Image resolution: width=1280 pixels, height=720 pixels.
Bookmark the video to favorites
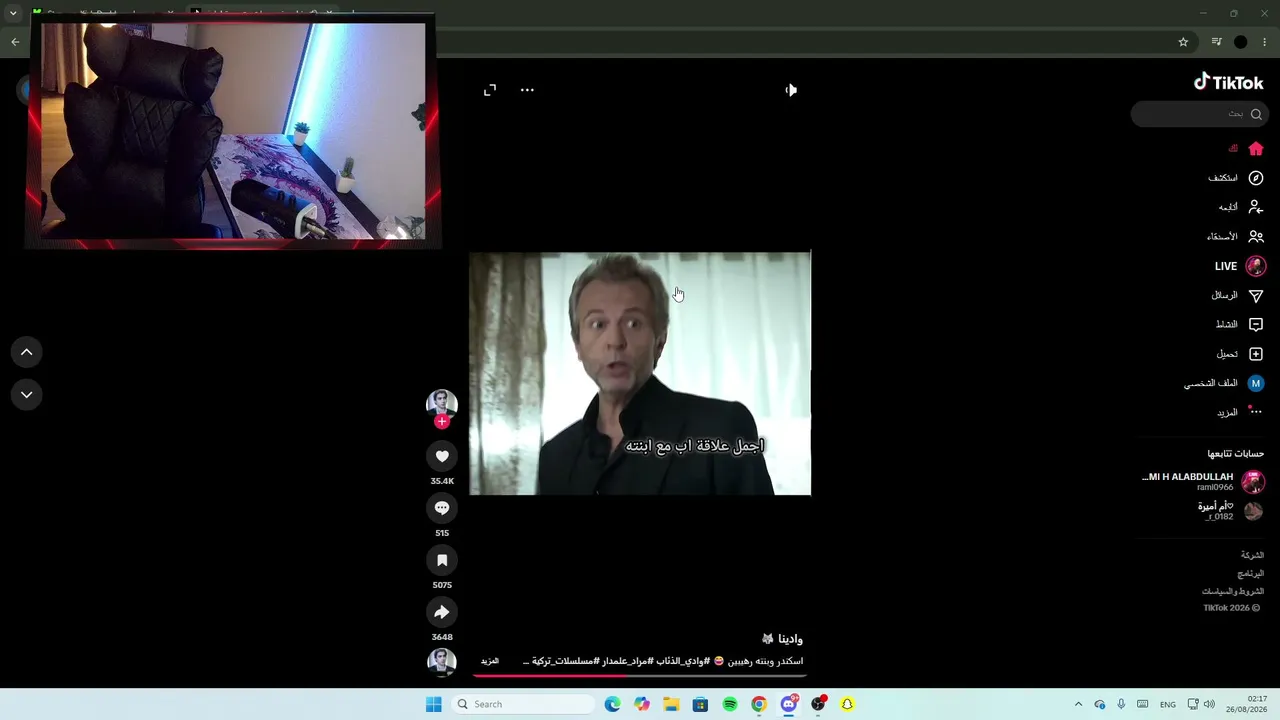coord(442,560)
